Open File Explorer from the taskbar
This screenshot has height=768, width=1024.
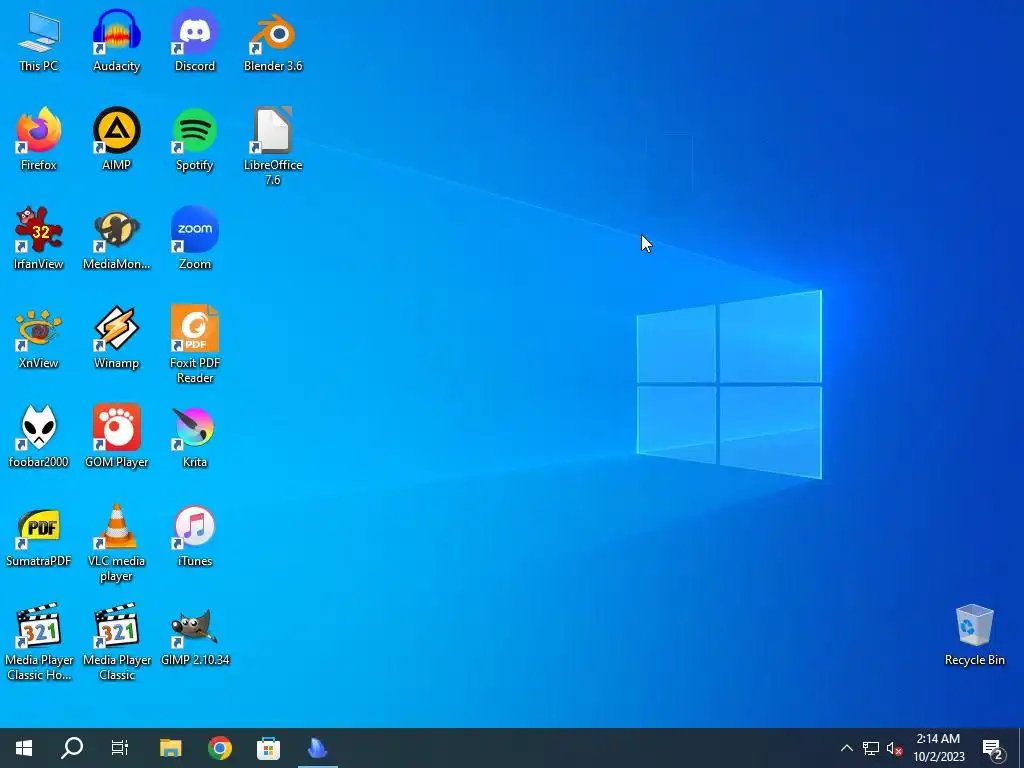[x=171, y=748]
